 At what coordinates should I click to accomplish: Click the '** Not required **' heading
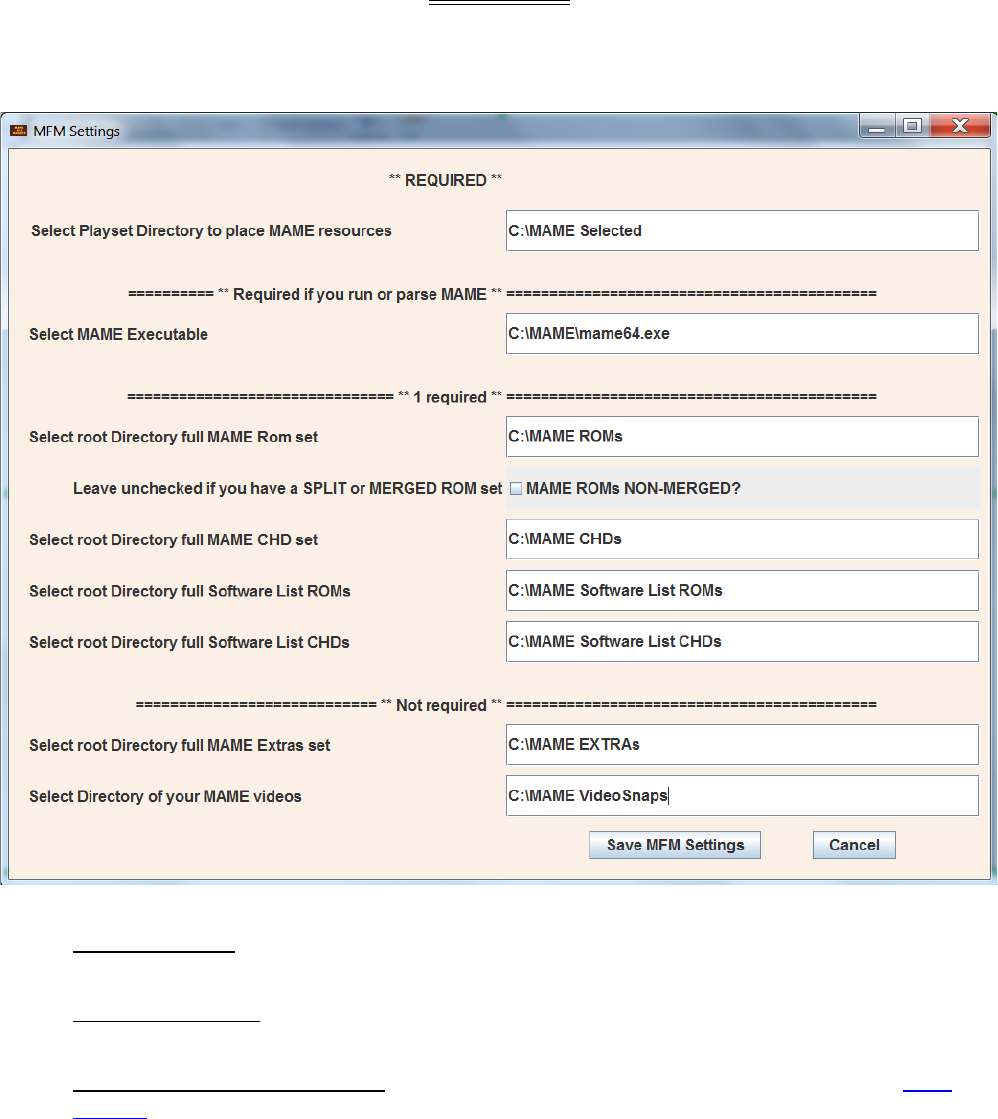[x=442, y=705]
